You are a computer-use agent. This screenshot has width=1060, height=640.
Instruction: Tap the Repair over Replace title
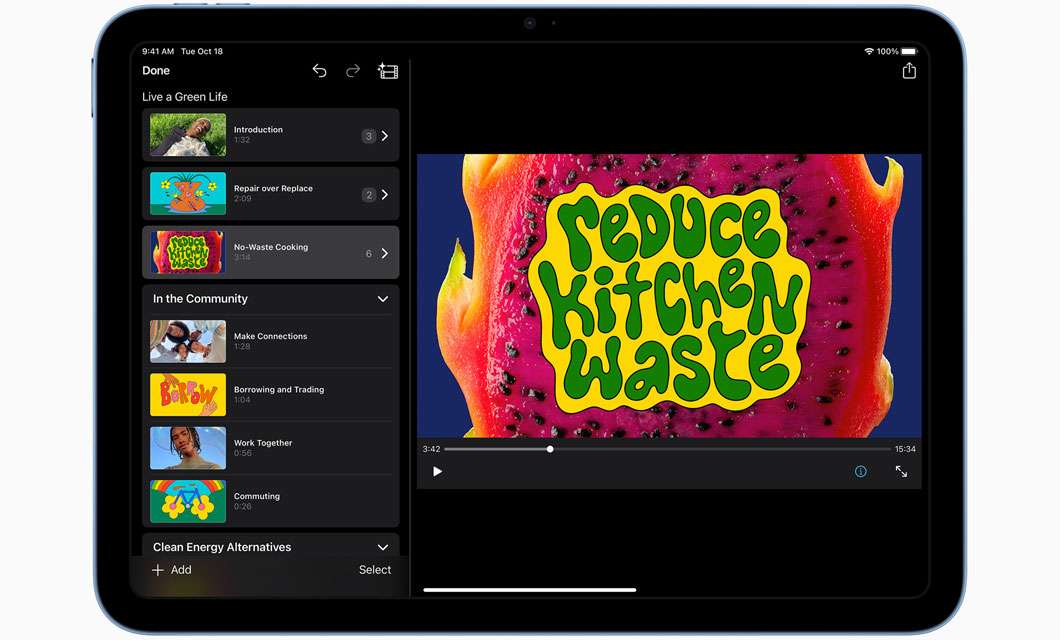[273, 189]
